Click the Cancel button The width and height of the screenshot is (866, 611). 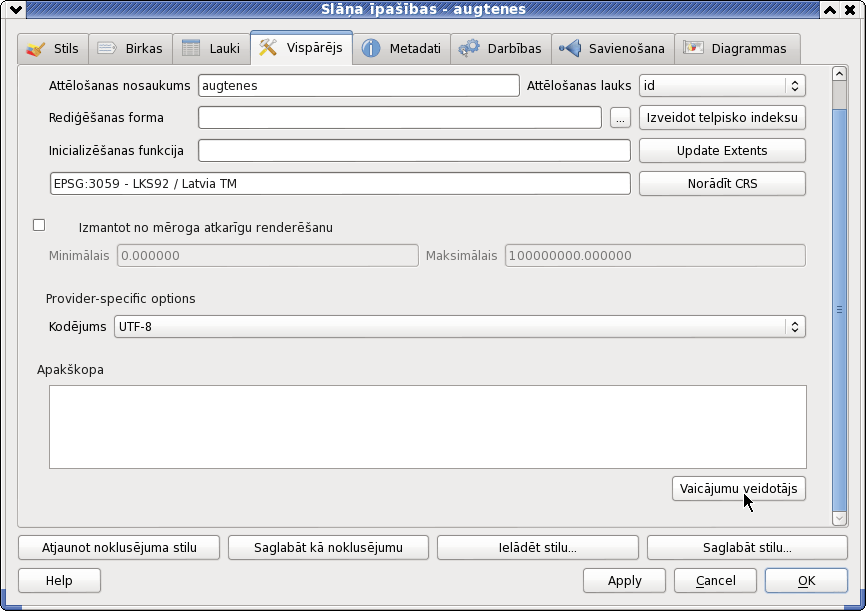715,581
